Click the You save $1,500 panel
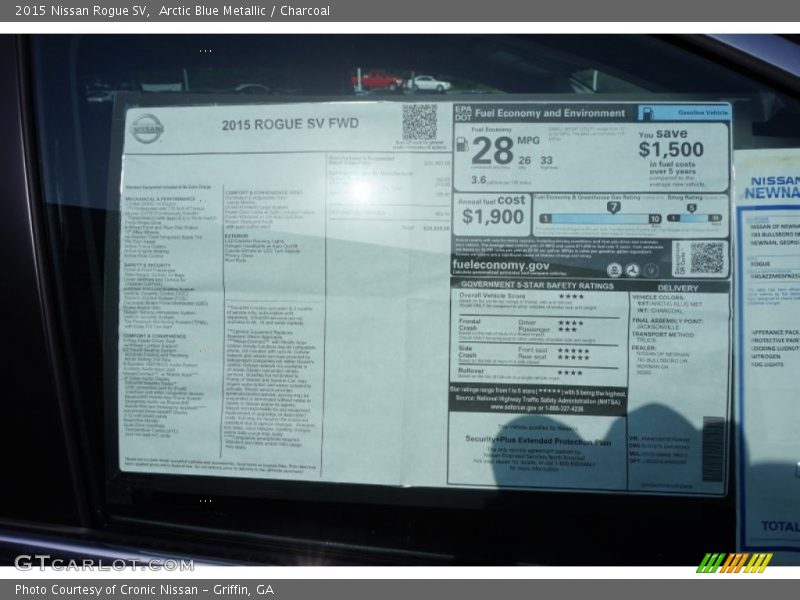Image resolution: width=800 pixels, height=600 pixels. click(670, 156)
